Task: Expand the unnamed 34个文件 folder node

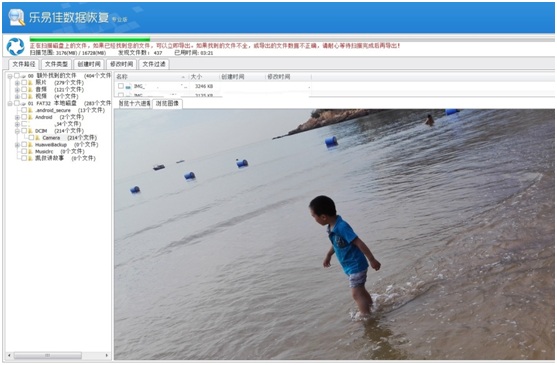Action: [17, 124]
